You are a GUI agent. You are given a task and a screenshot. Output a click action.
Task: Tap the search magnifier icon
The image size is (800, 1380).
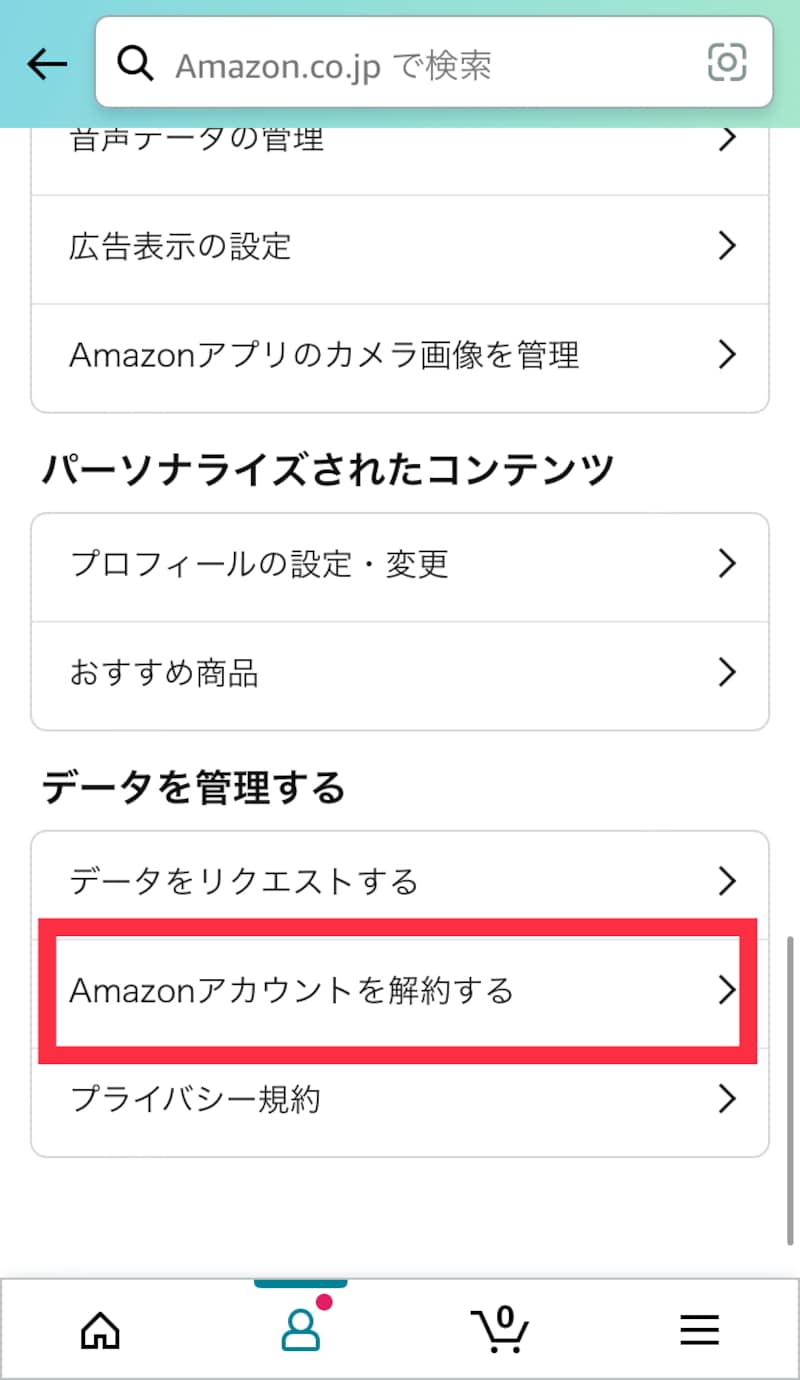(135, 65)
